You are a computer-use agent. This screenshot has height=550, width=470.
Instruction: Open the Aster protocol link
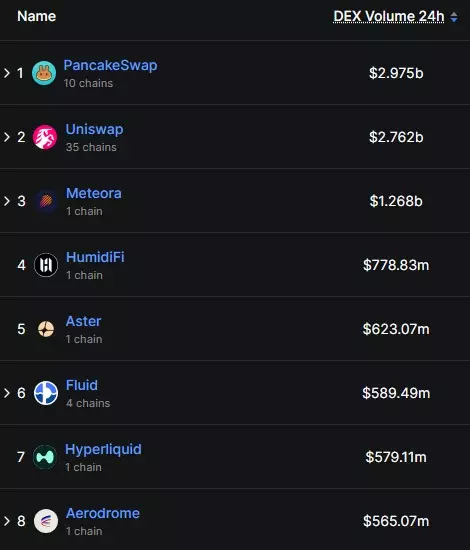coord(83,321)
